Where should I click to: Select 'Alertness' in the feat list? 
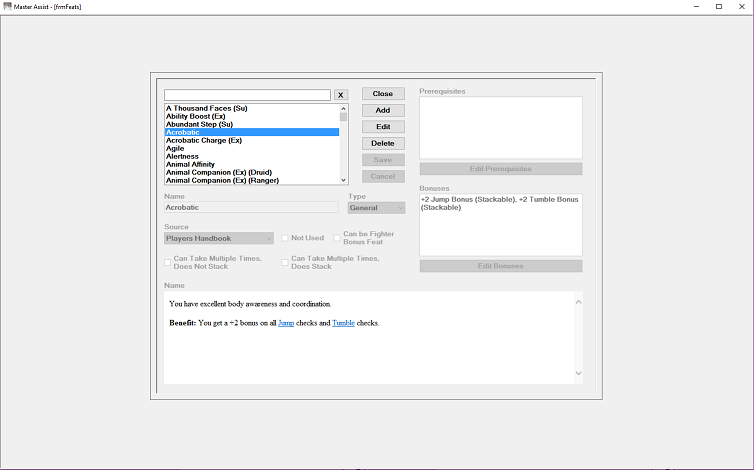[x=252, y=156]
